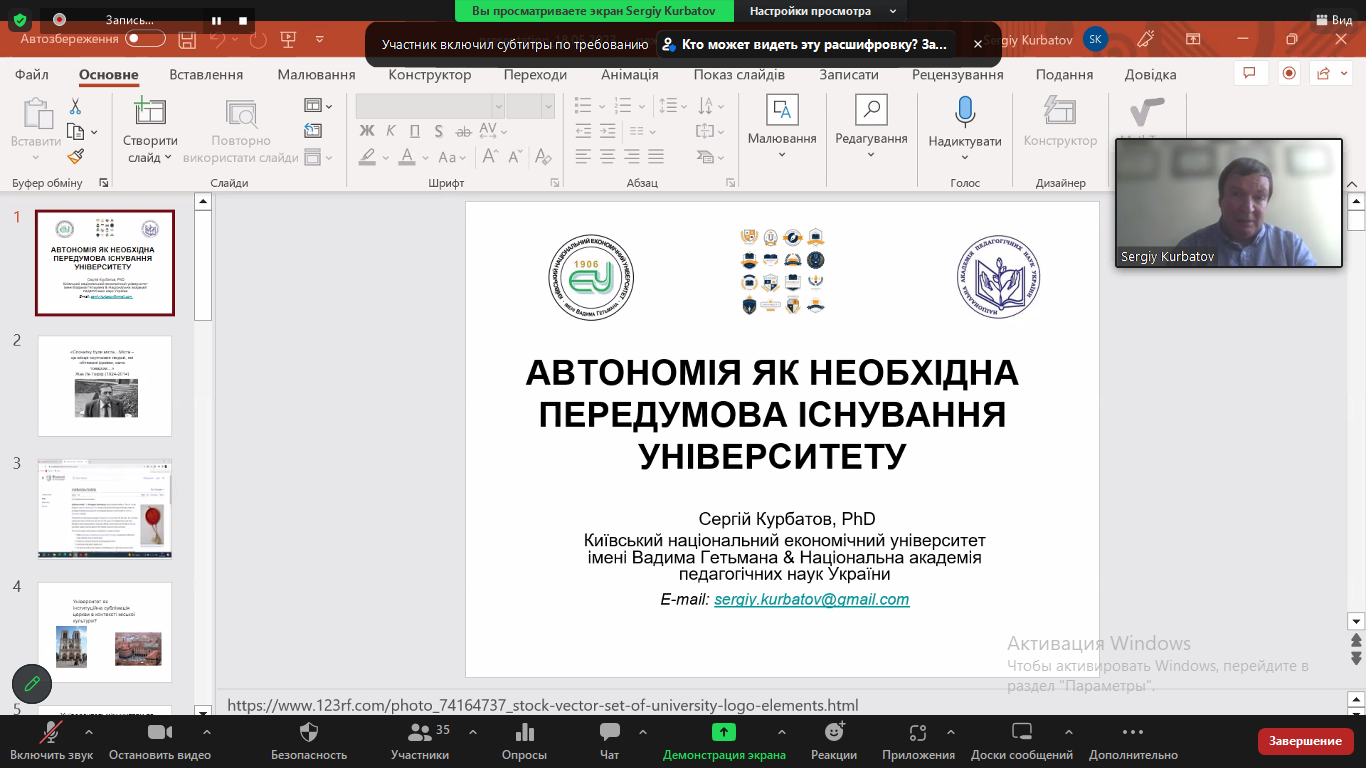Switch to Вставлення tab

(x=206, y=75)
